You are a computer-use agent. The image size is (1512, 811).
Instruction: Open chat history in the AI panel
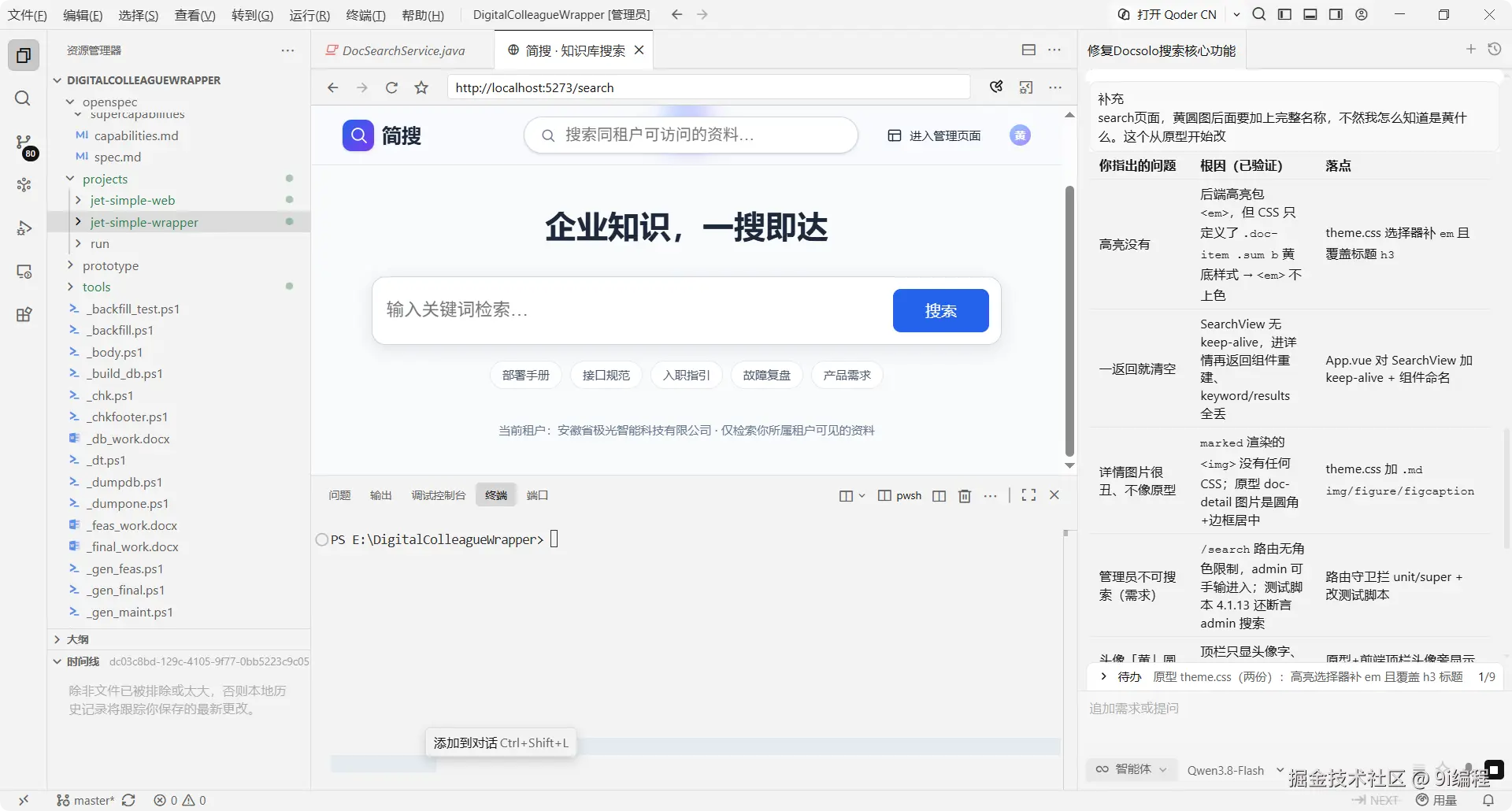pos(1494,49)
